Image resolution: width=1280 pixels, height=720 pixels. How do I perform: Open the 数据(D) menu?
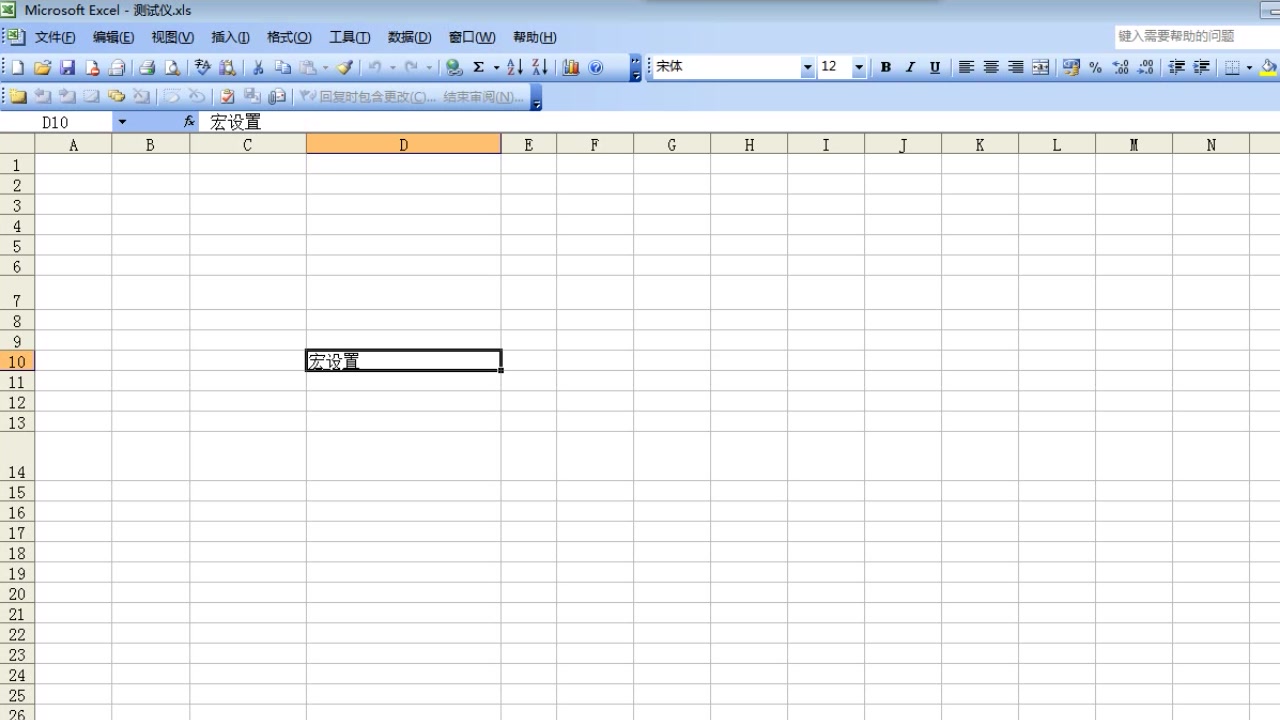(x=409, y=37)
